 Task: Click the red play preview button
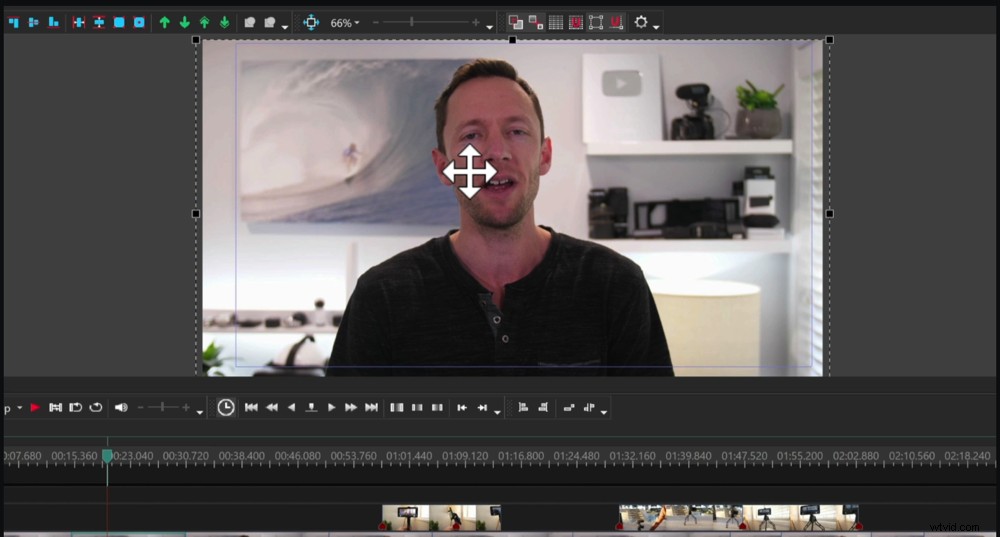35,408
